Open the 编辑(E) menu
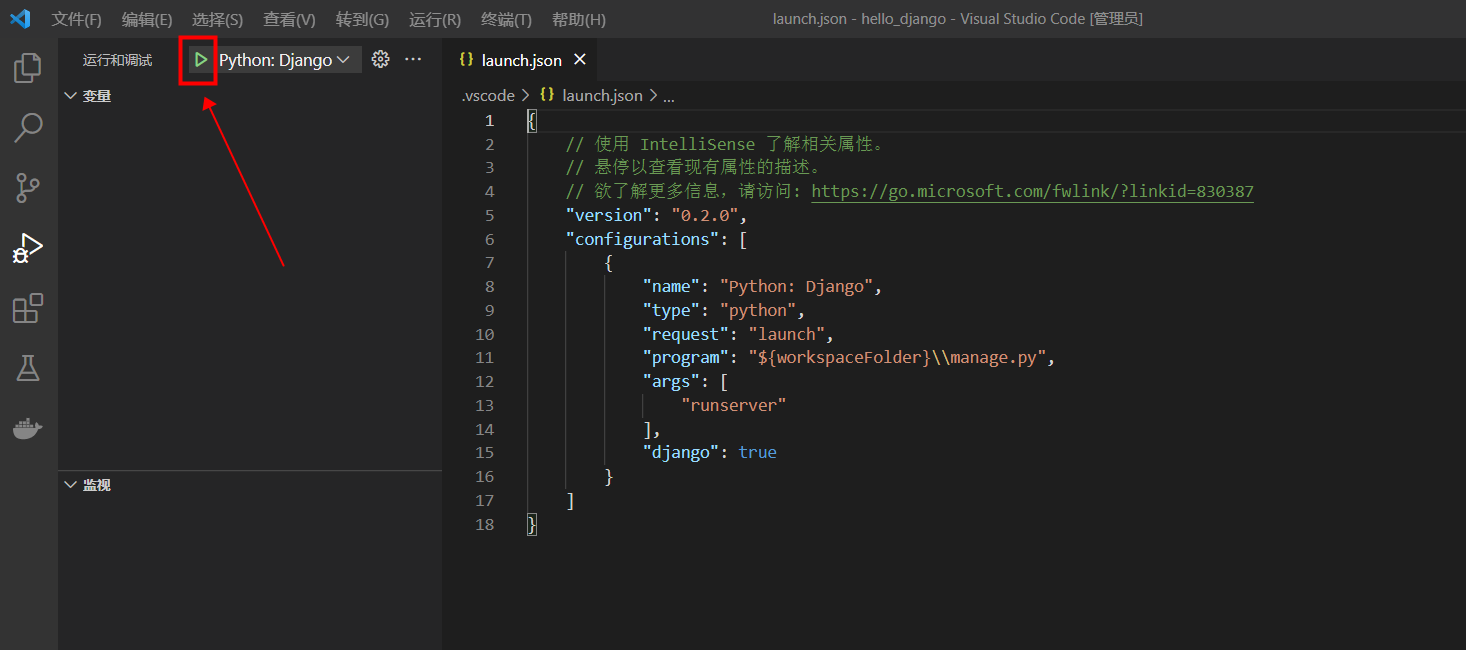This screenshot has height=650, width=1466. 147,19
